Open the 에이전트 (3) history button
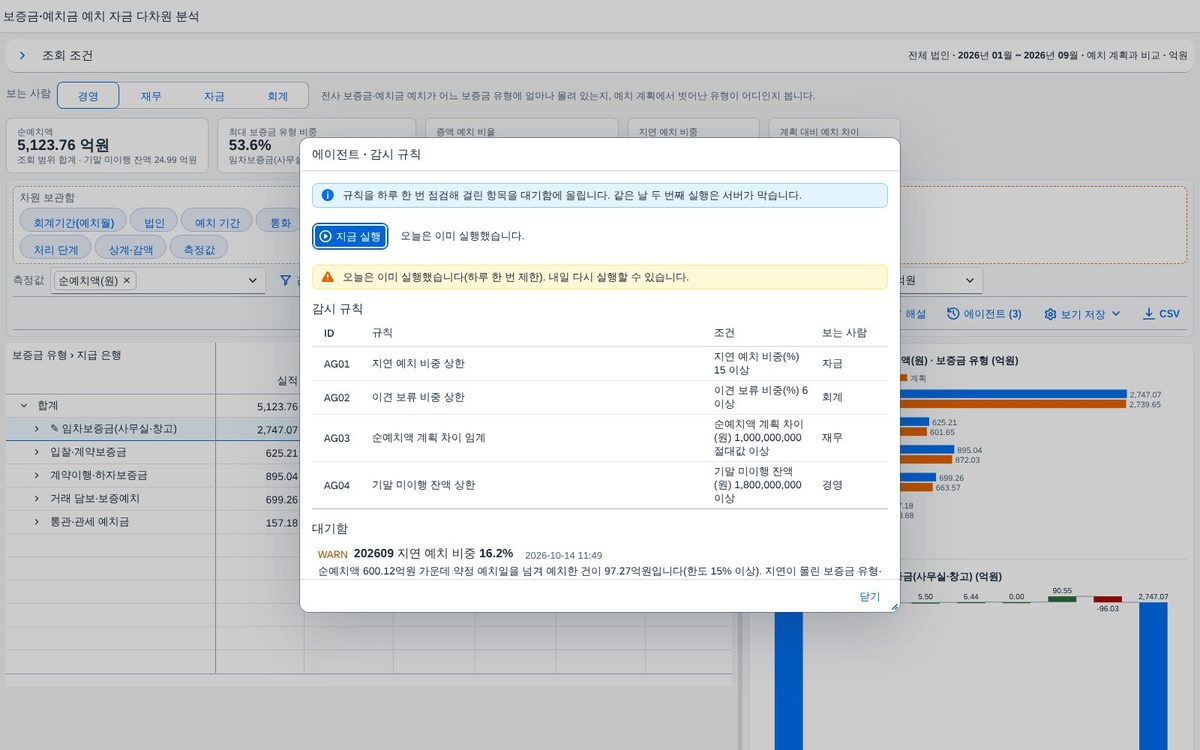 tap(984, 314)
